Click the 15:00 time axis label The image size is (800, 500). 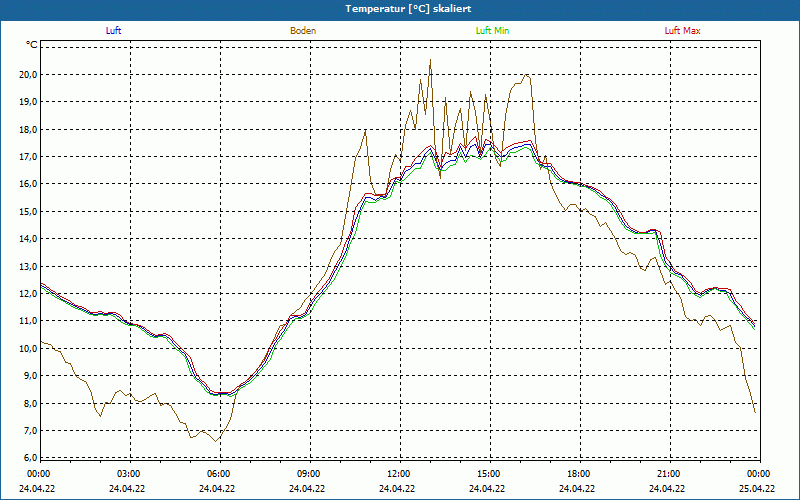coord(489,474)
